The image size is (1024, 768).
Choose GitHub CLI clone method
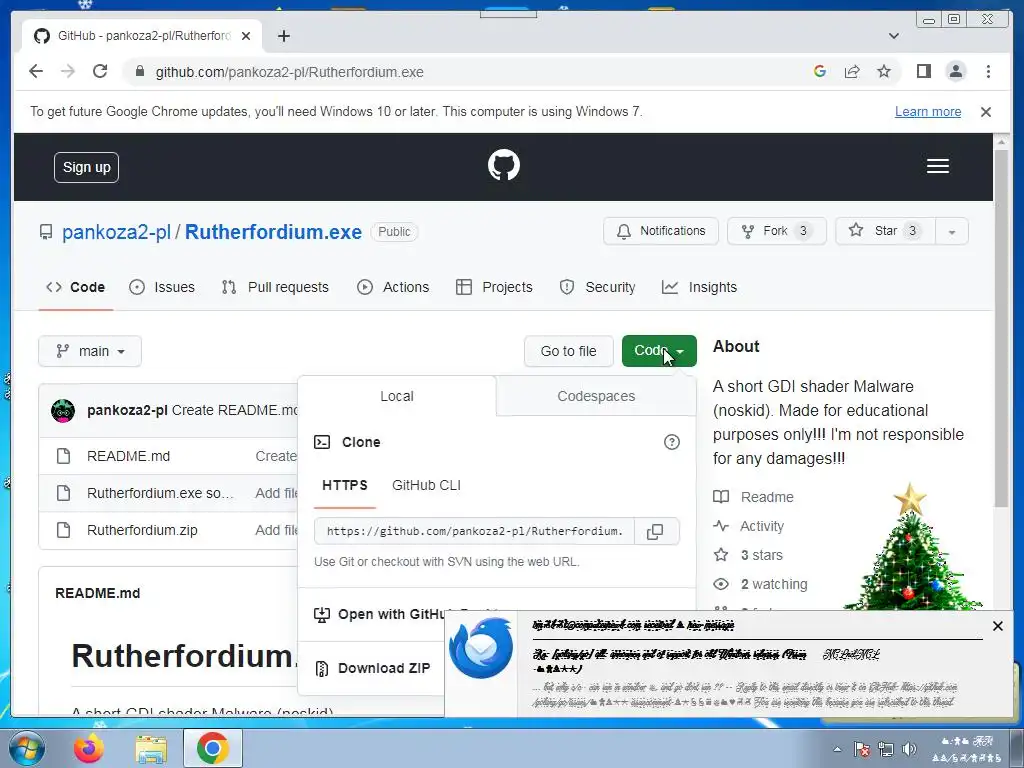[426, 485]
